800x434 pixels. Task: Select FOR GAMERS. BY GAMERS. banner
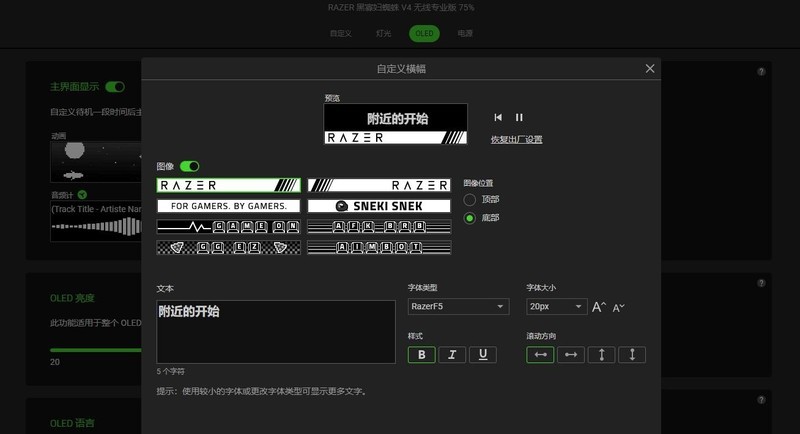[x=229, y=206]
